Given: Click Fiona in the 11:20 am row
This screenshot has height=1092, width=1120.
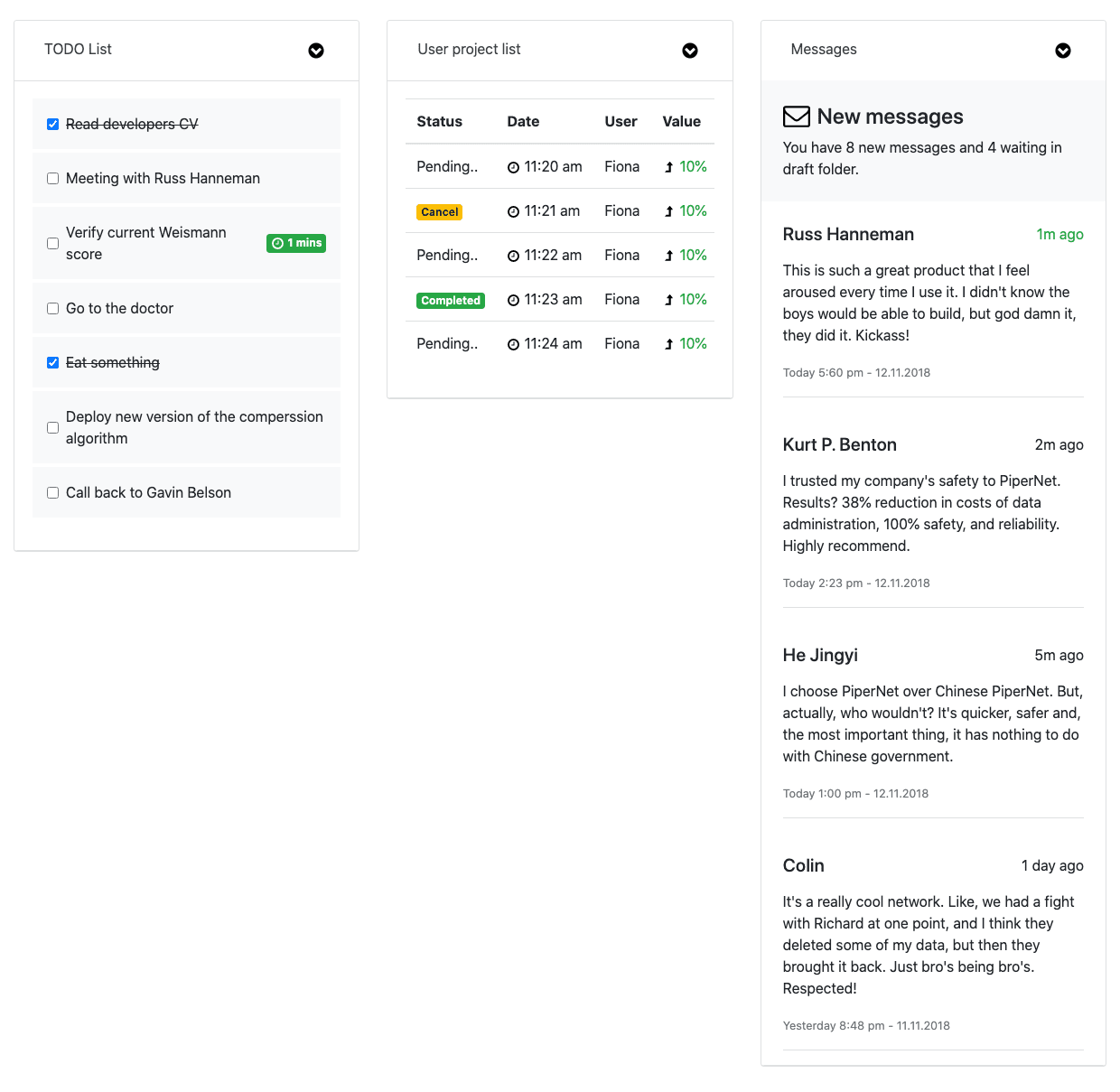Looking at the screenshot, I should (x=621, y=166).
